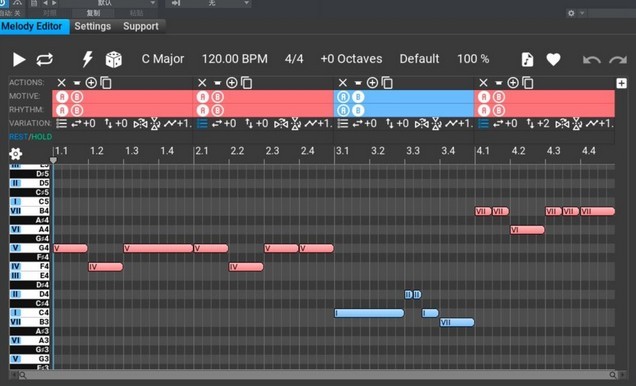Screen dimensions: 636x386
Task: Select the long blue C4 note in bar 3
Action: tap(369, 313)
